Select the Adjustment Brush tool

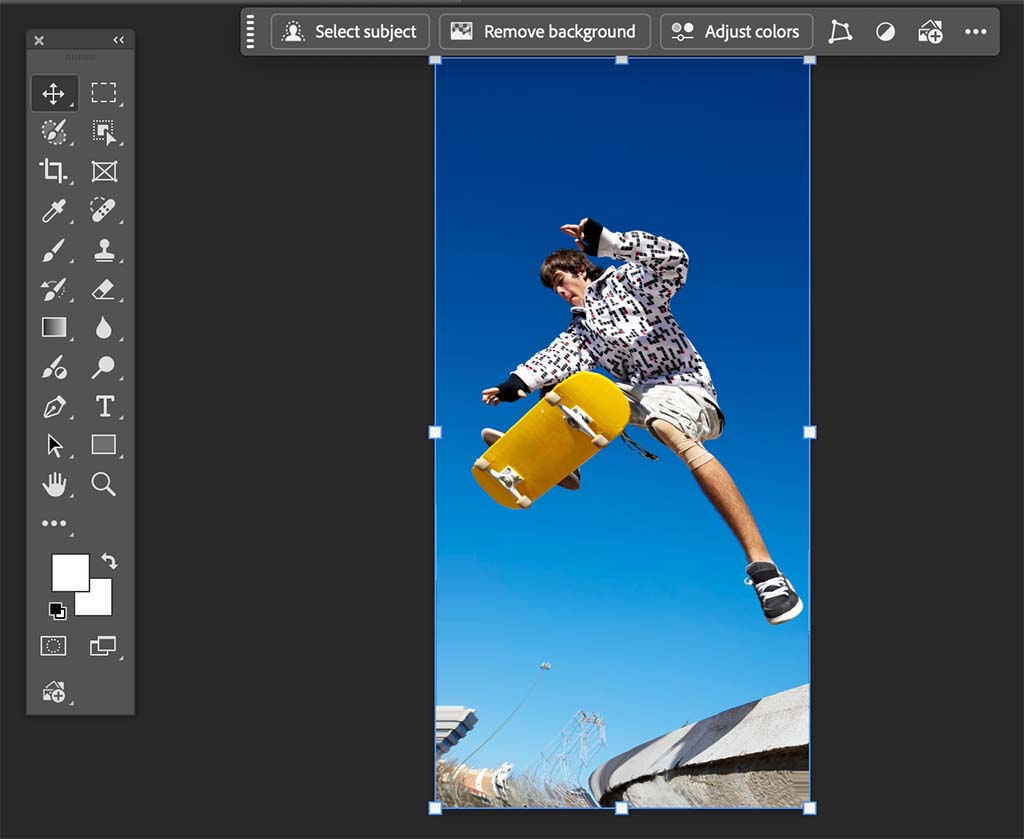coord(54,367)
